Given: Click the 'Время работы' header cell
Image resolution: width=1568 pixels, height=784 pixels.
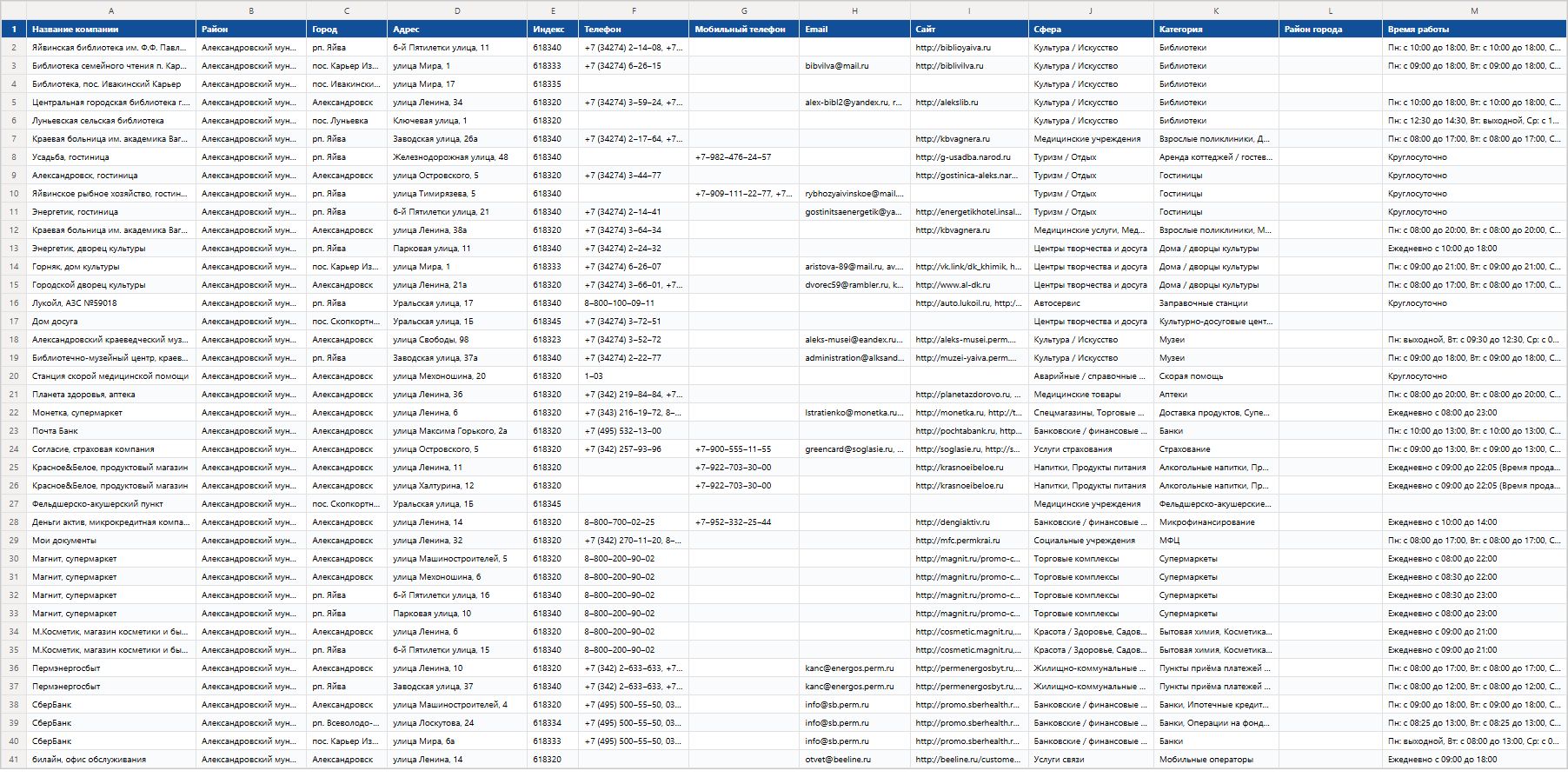Looking at the screenshot, I should [1474, 29].
